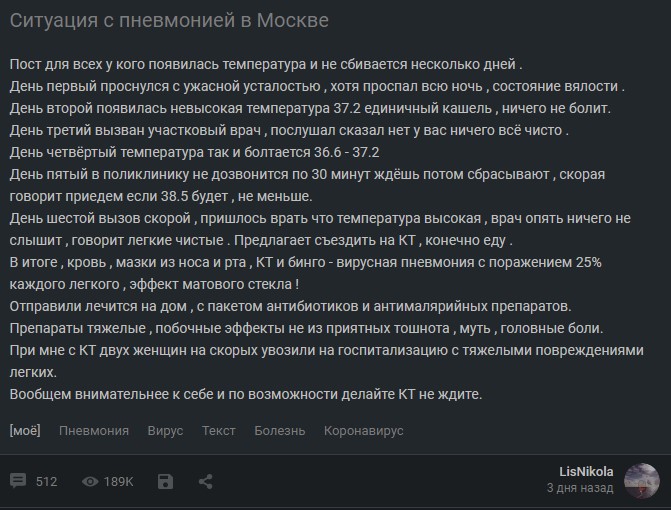The width and height of the screenshot is (671, 510).
Task: Select the Вирус tag
Action: click(165, 430)
